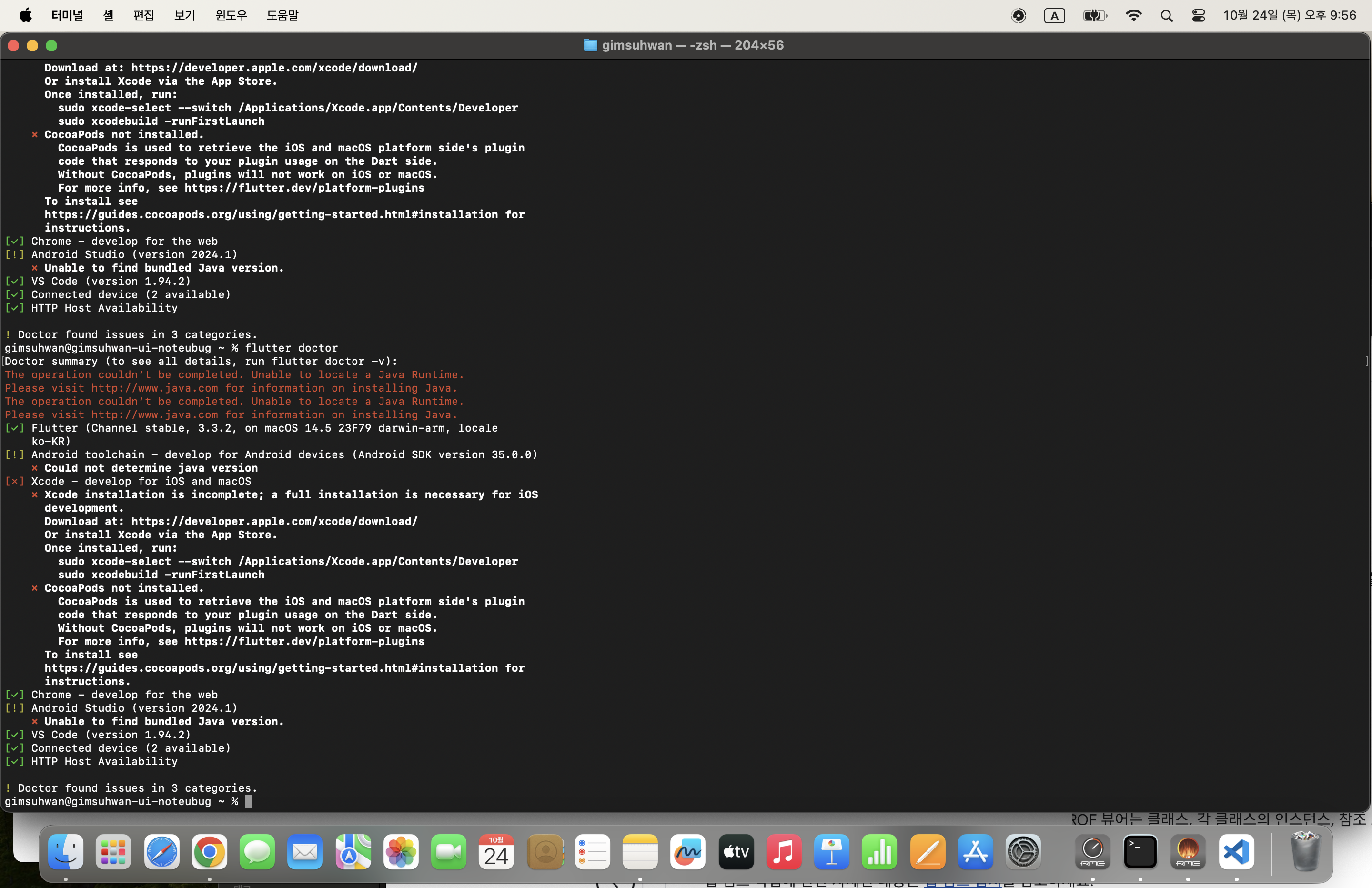This screenshot has width=1372, height=888.
Task: Open Reminders from the Dock
Action: click(593, 852)
